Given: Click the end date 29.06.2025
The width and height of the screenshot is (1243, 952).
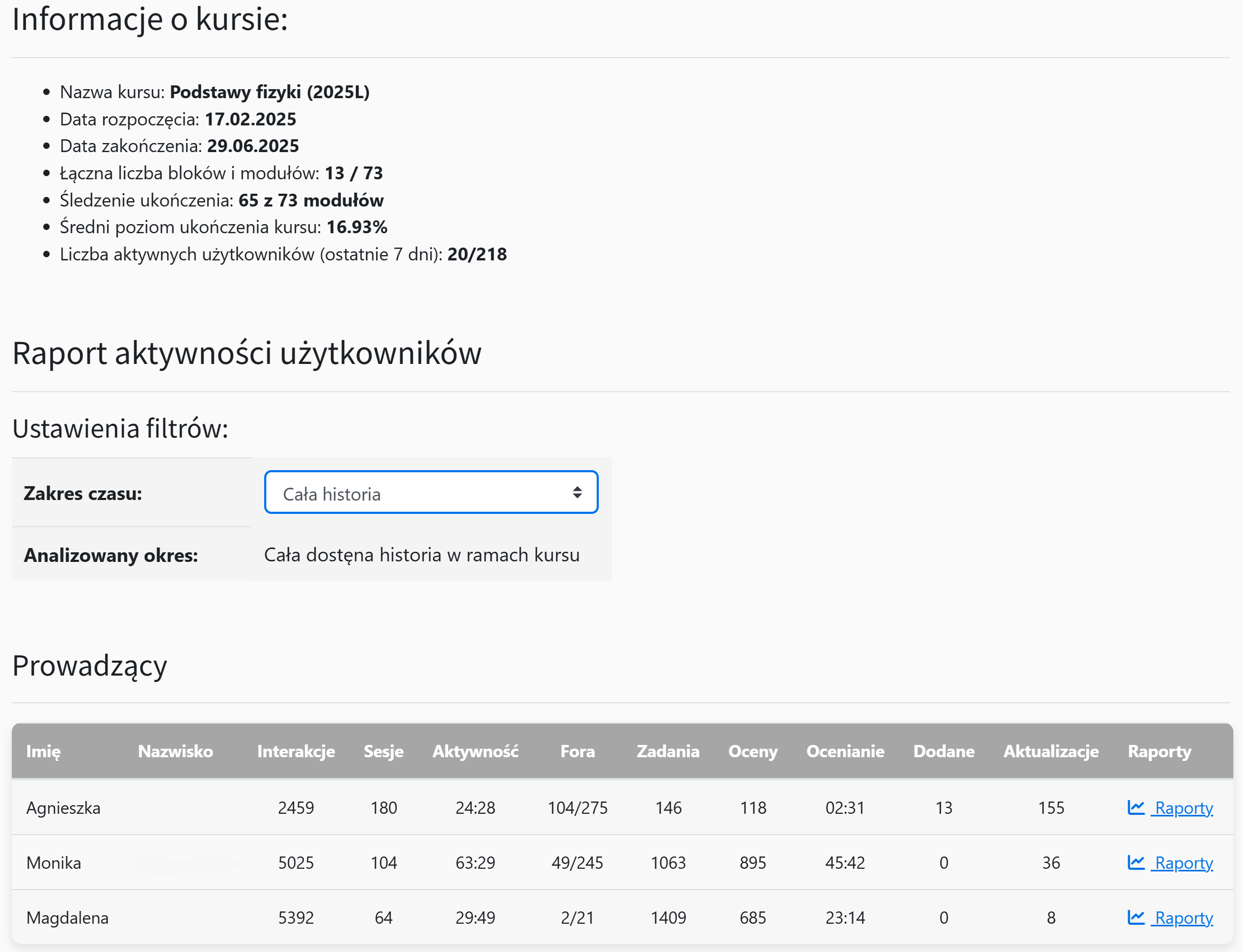Looking at the screenshot, I should coord(253,146).
